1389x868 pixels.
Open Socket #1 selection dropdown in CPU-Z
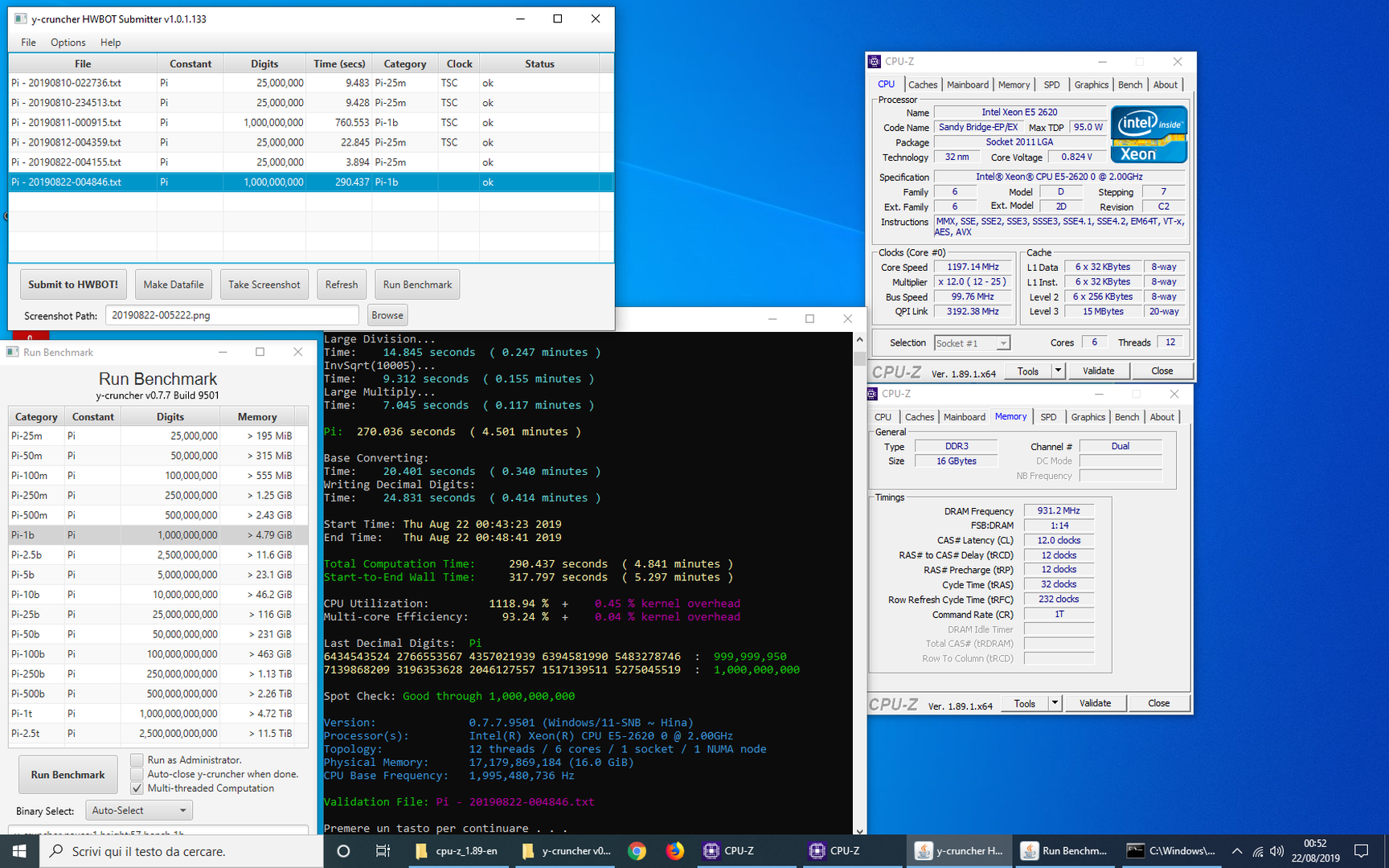point(972,343)
